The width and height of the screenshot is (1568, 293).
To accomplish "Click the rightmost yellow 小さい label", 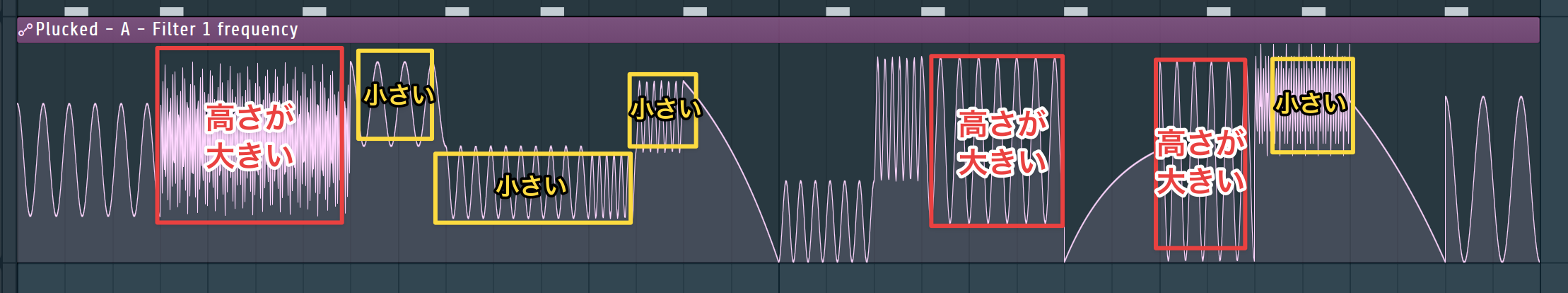I will (x=1311, y=103).
